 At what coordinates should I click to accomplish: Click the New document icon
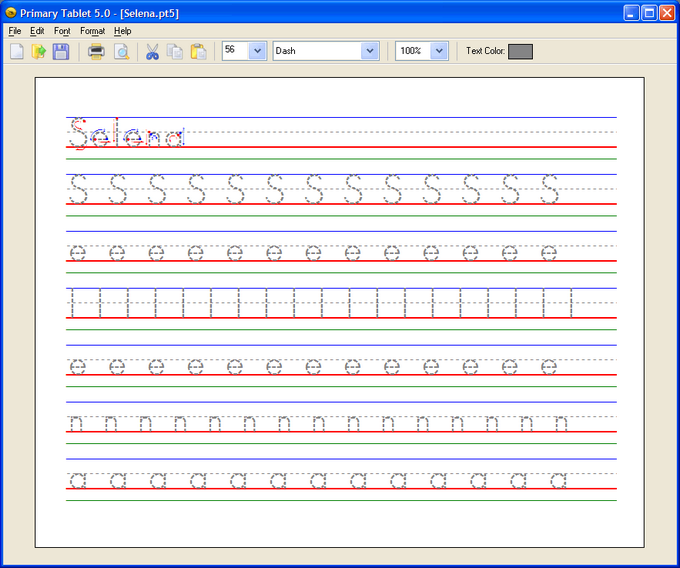coord(17,51)
